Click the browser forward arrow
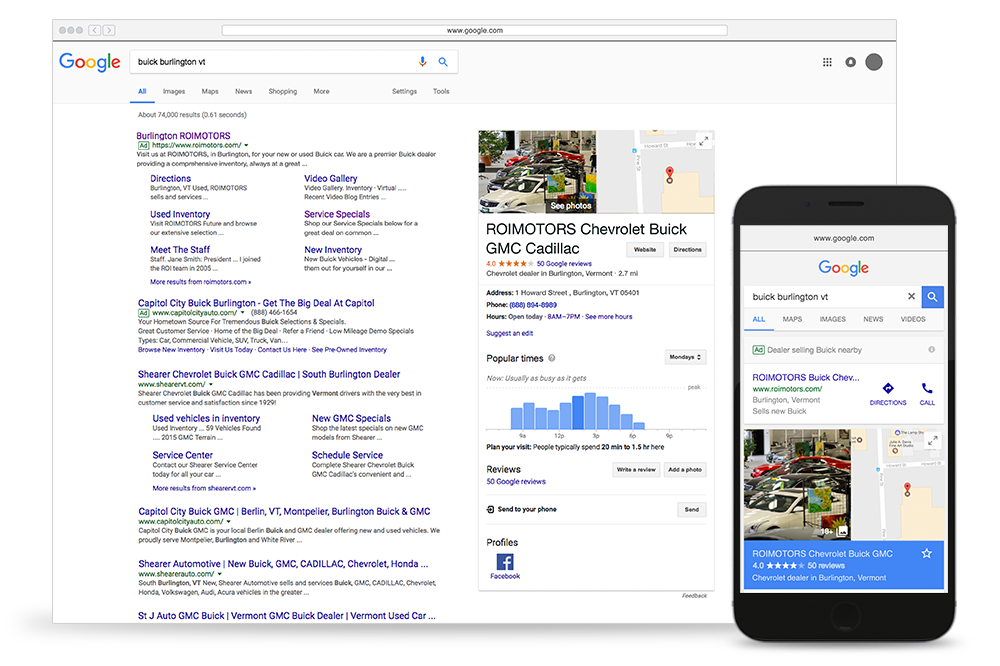1000x666 pixels. [109, 30]
